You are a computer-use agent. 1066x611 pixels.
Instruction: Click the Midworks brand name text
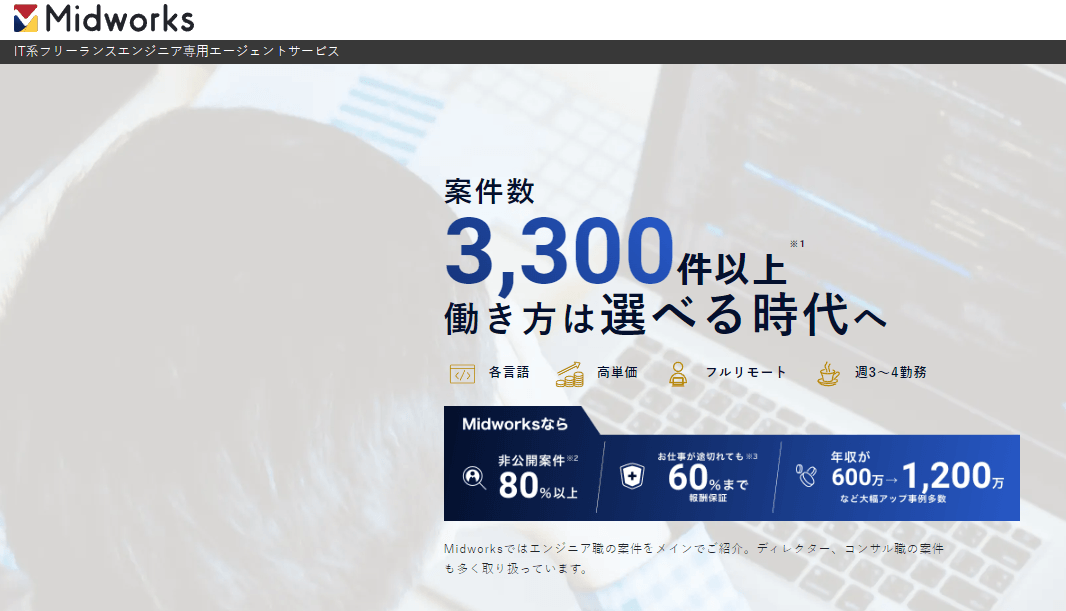click(120, 18)
